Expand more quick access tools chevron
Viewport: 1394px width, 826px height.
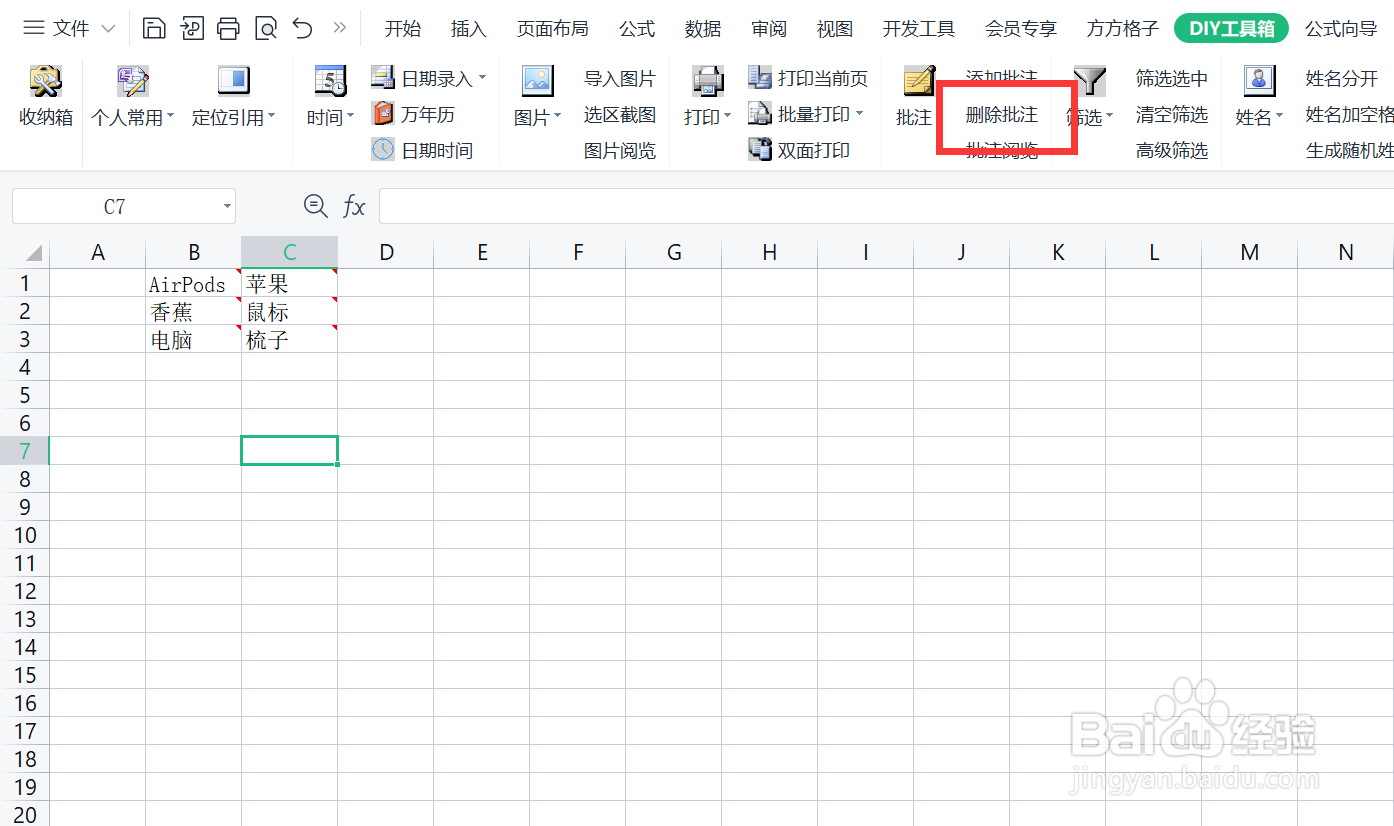pos(340,28)
